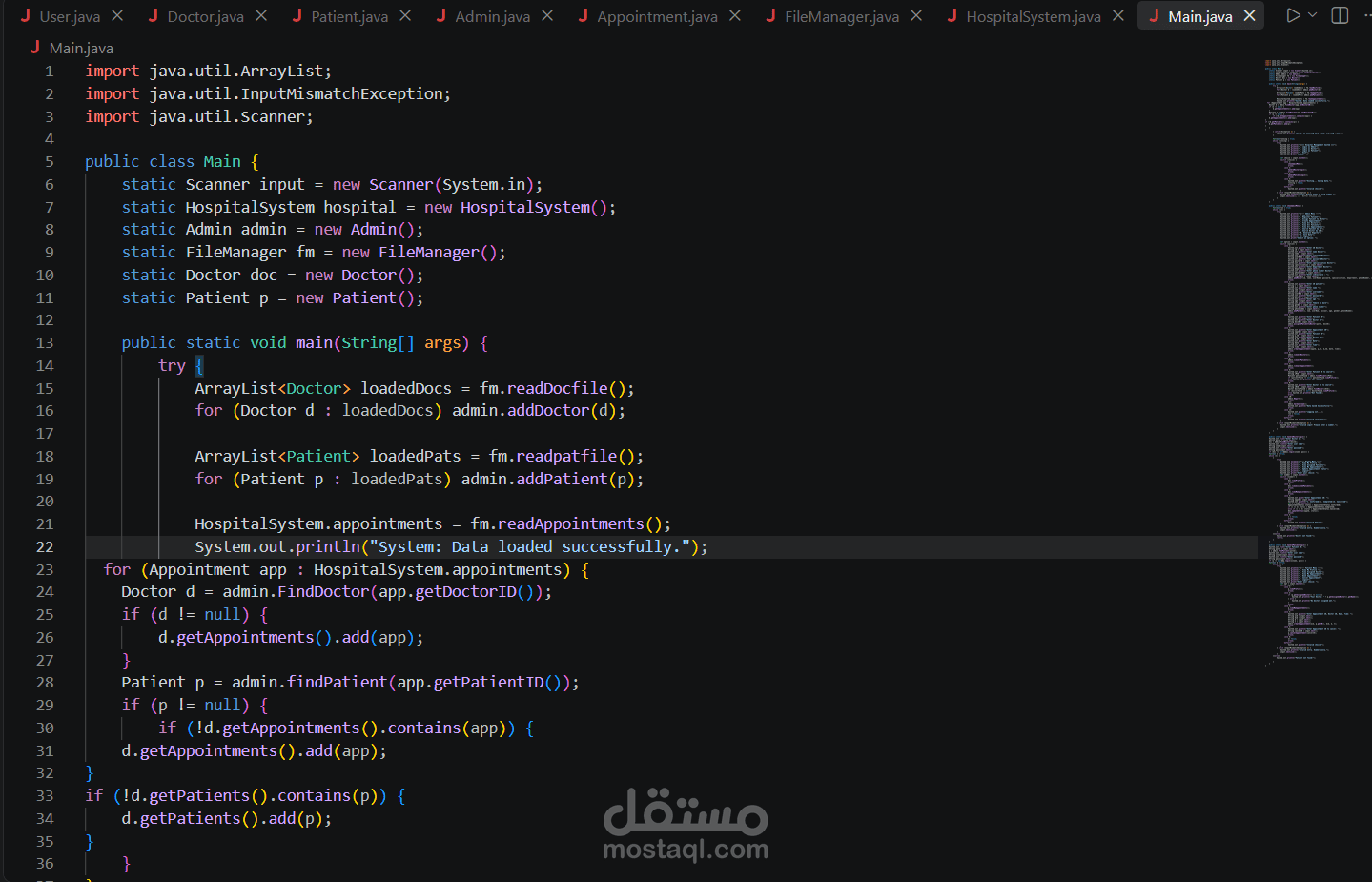Close the Patient.java tab
The height and width of the screenshot is (882, 1372).
[405, 16]
